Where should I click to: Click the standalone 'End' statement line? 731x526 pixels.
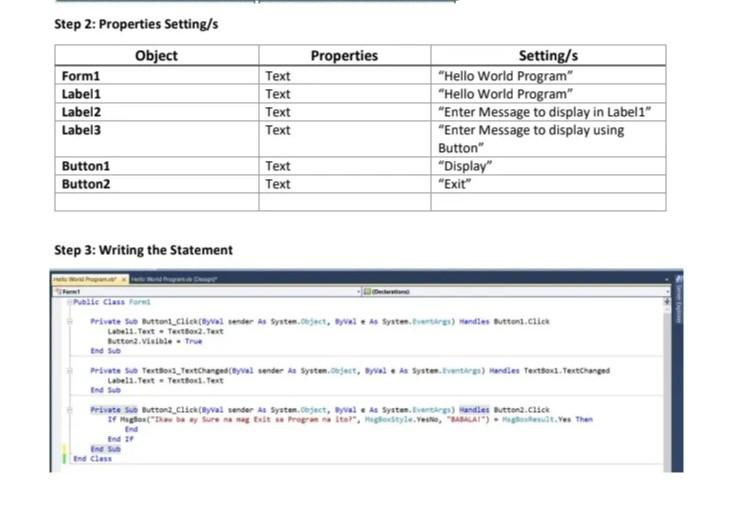(131, 429)
